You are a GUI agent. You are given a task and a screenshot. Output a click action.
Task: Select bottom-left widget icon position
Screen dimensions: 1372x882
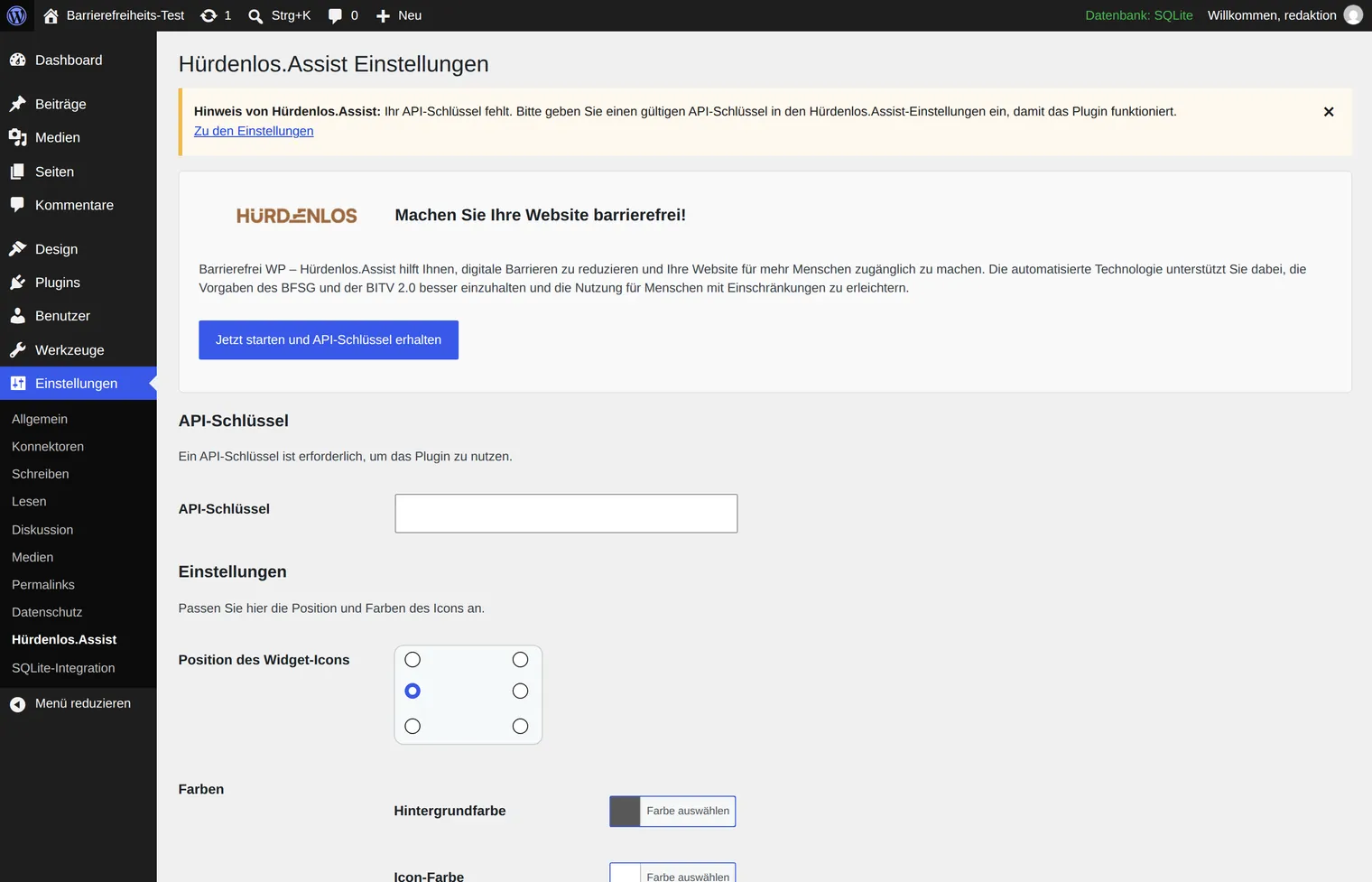click(413, 726)
